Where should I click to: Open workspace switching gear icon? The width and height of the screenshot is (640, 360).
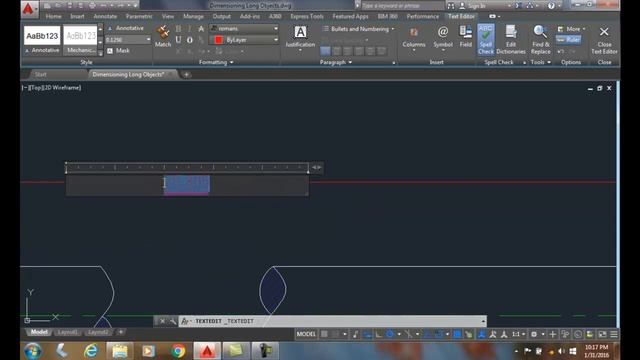(x=533, y=334)
